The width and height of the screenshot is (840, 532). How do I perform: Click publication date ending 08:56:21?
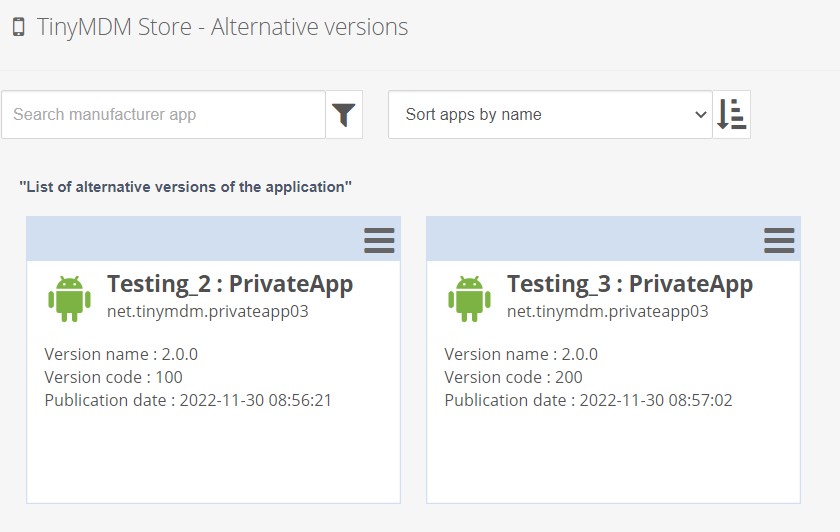pos(188,400)
